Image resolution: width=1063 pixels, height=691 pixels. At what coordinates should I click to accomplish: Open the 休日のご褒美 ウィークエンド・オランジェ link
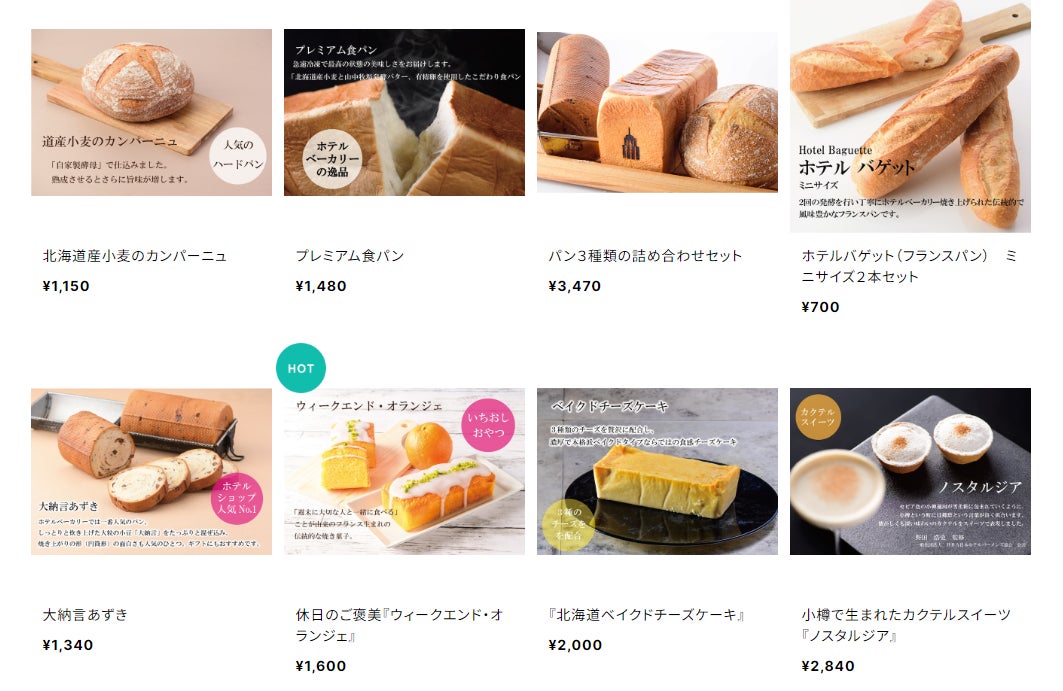point(399,625)
